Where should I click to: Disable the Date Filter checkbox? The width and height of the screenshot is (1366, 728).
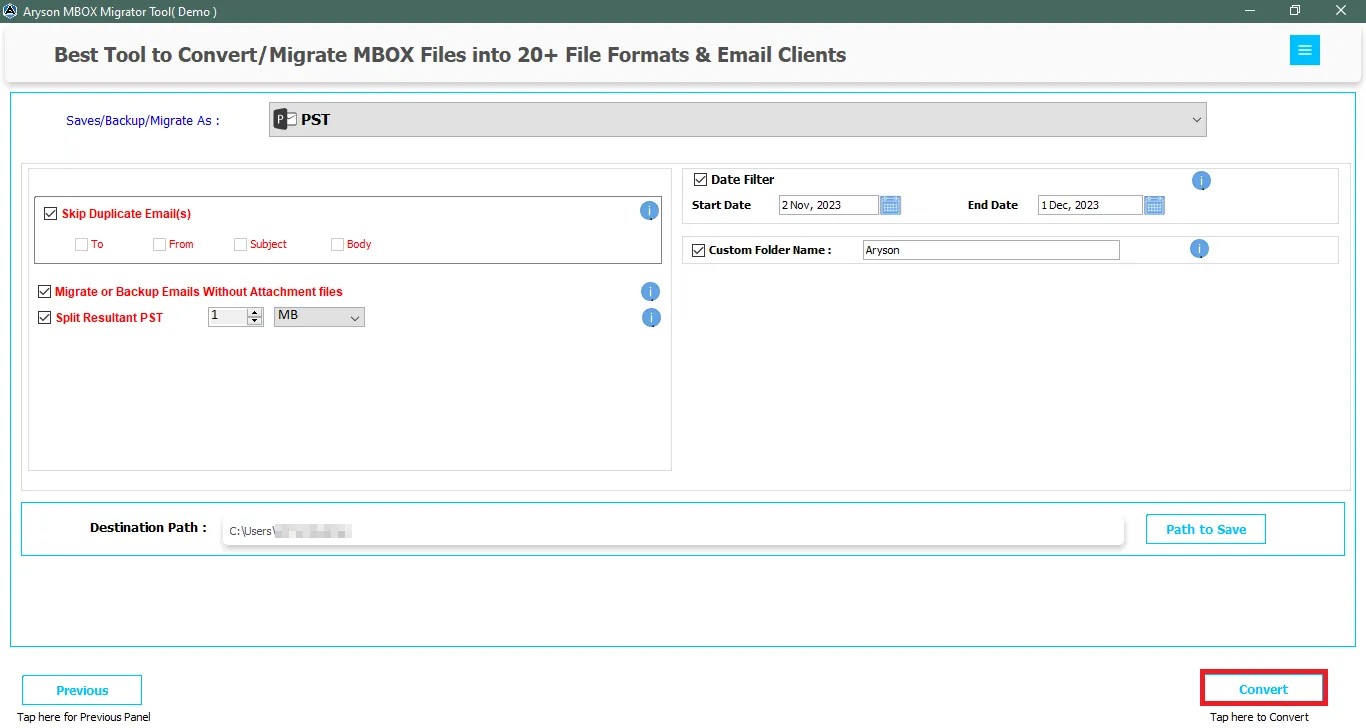point(700,180)
